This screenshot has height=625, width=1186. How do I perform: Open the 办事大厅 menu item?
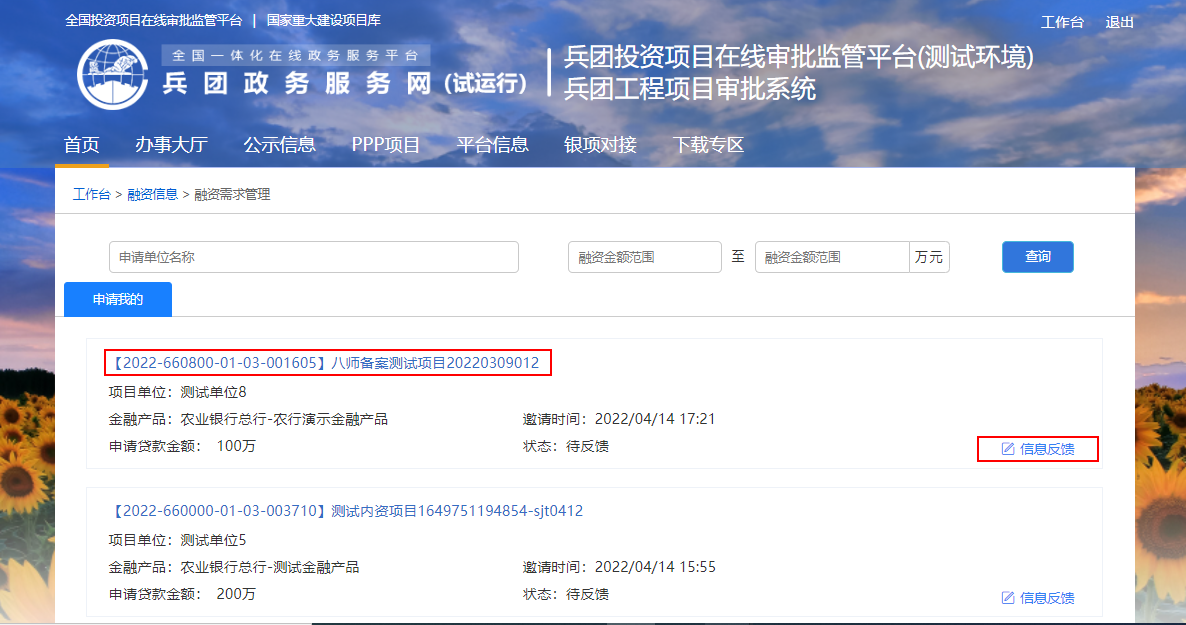pyautogui.click(x=171, y=145)
